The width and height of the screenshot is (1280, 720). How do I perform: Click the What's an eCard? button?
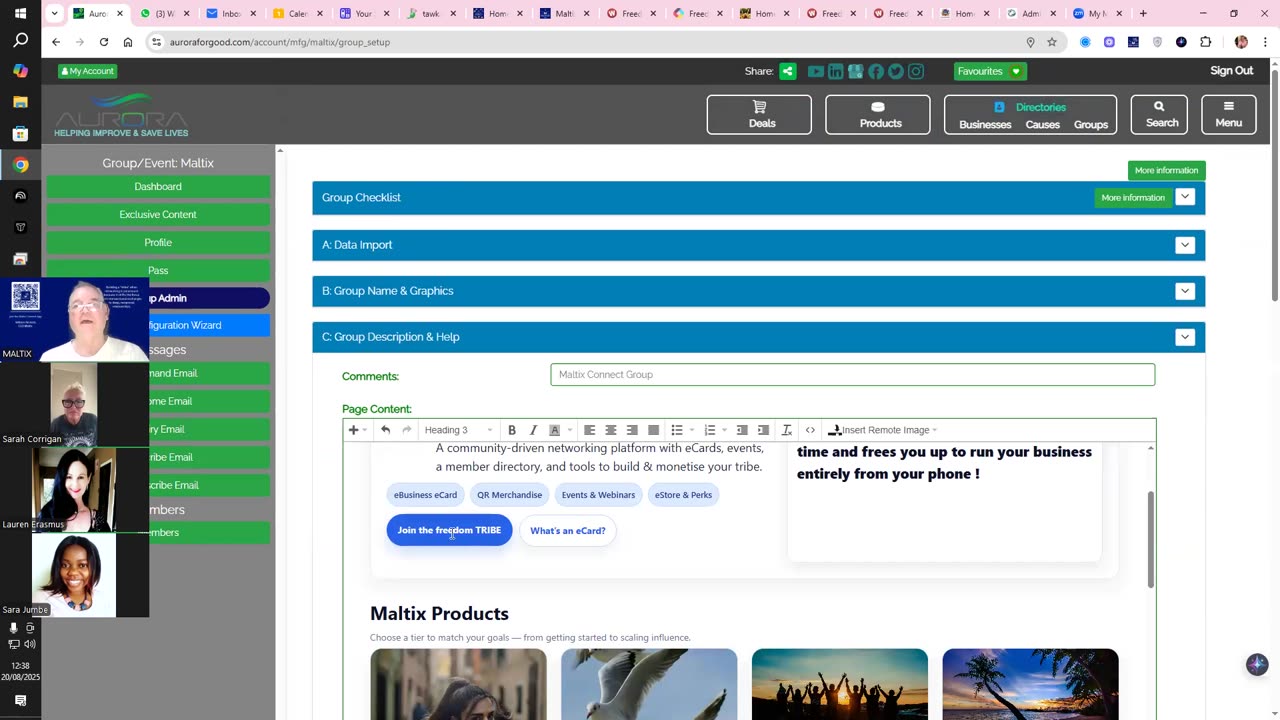pyautogui.click(x=568, y=531)
